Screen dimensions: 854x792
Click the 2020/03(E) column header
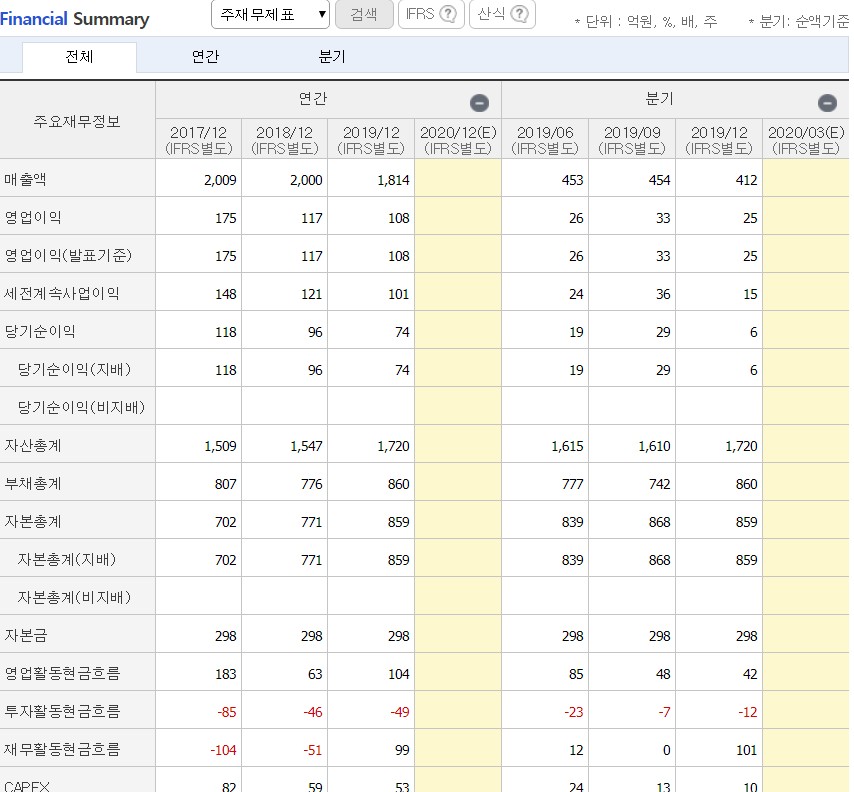coord(806,140)
